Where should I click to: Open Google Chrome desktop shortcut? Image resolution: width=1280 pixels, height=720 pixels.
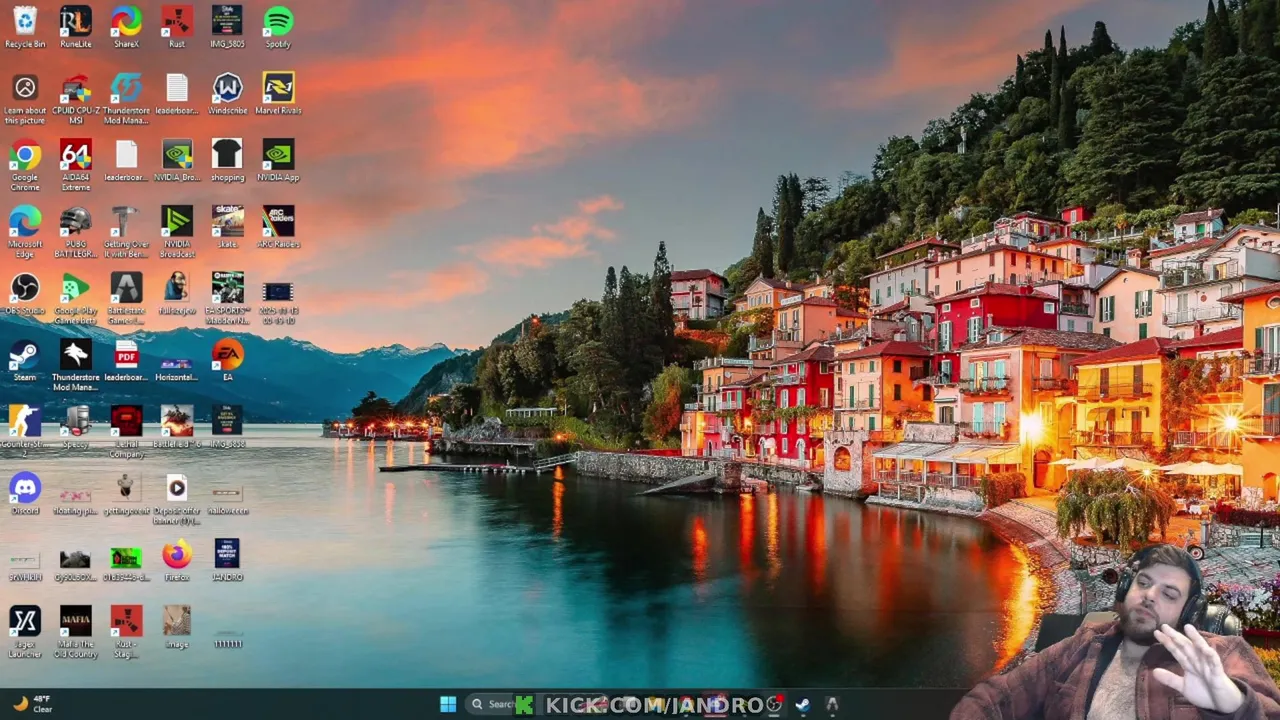[25, 165]
